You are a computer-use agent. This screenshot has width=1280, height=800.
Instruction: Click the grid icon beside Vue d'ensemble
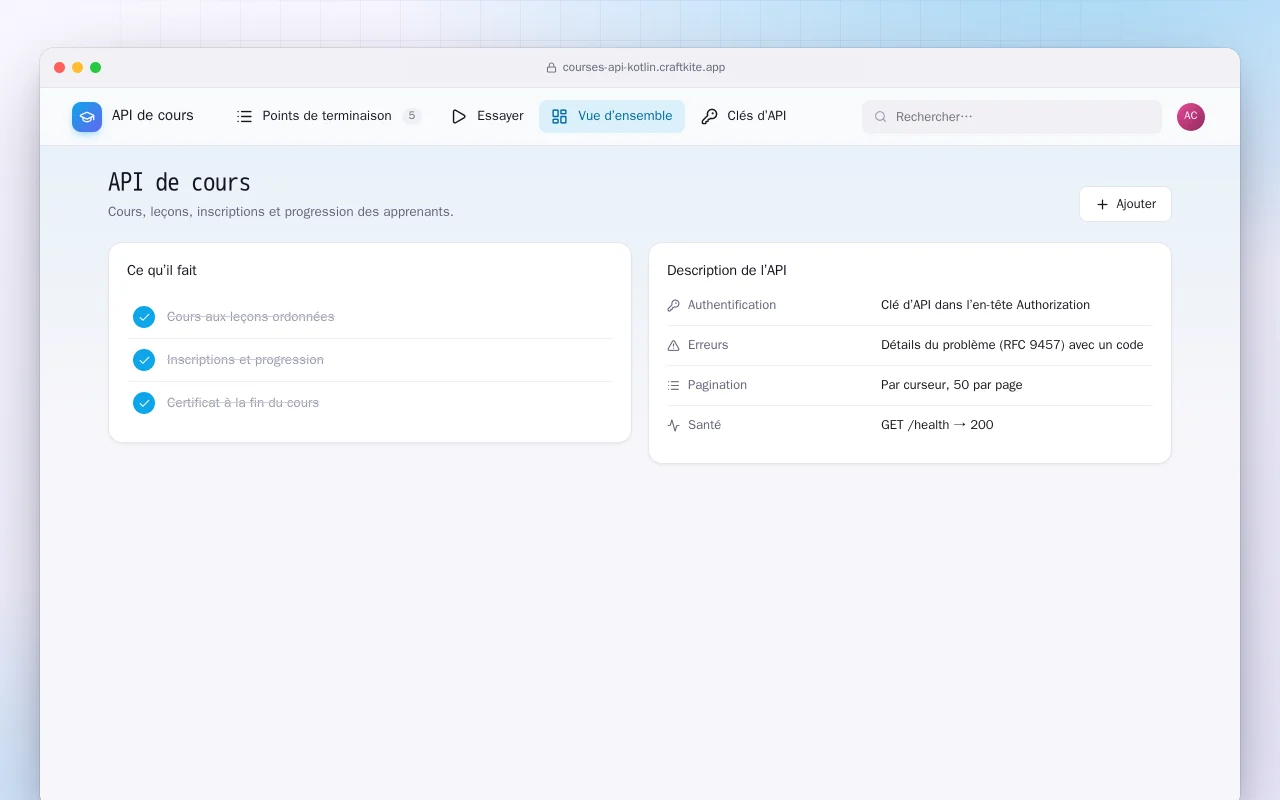(x=560, y=116)
